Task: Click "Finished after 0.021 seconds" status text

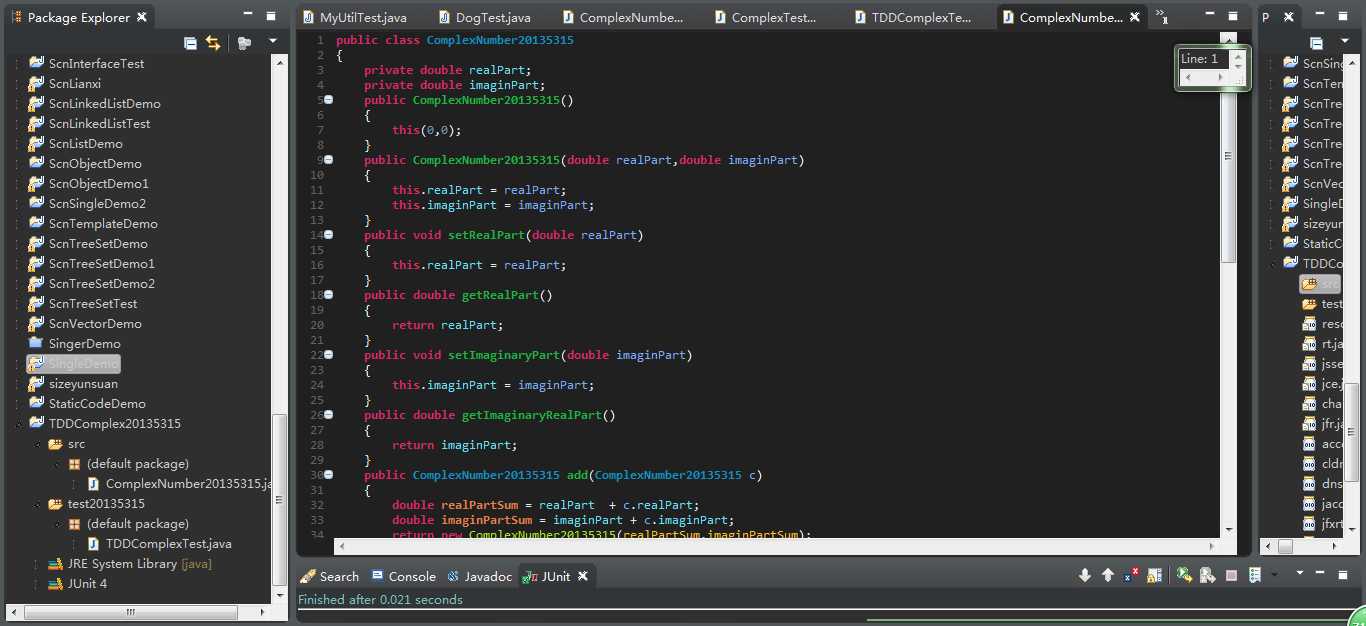Action: coord(380,600)
